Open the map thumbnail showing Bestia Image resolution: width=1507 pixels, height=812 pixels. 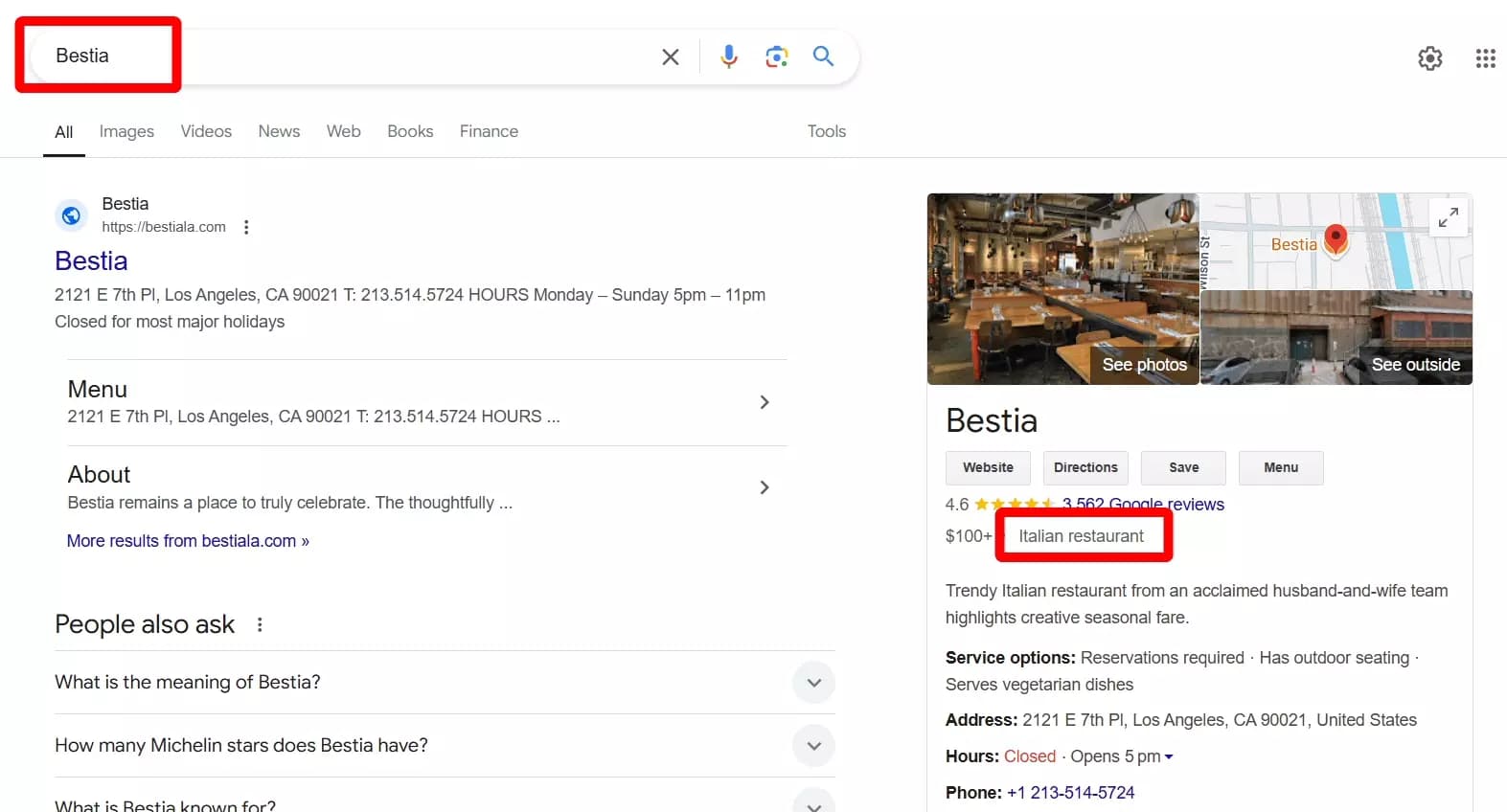pyautogui.click(x=1336, y=241)
